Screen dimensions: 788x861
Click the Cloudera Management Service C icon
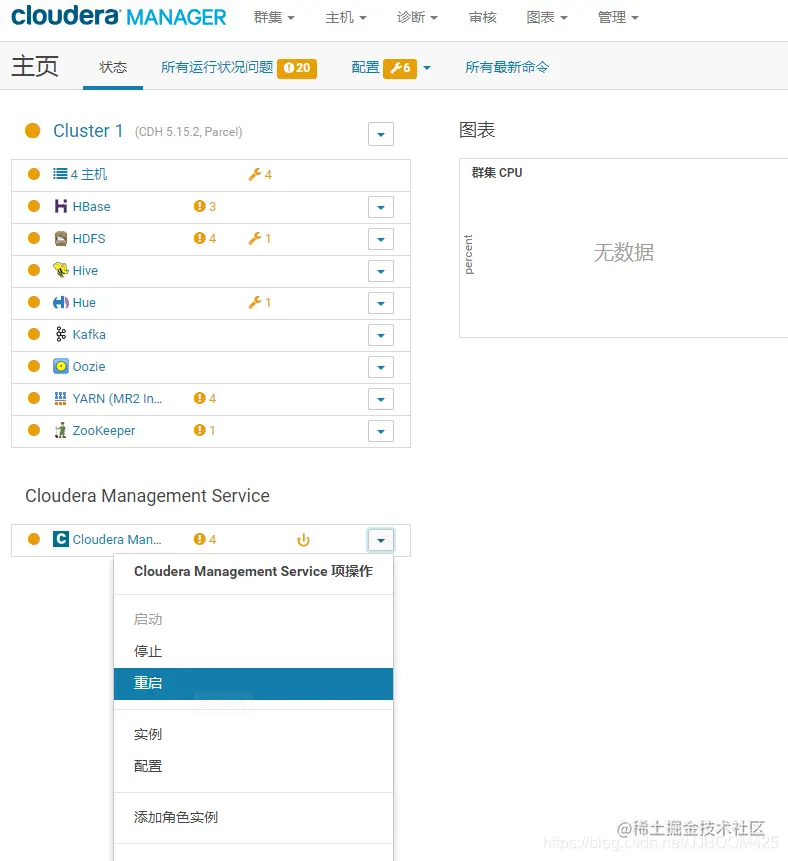pos(61,539)
